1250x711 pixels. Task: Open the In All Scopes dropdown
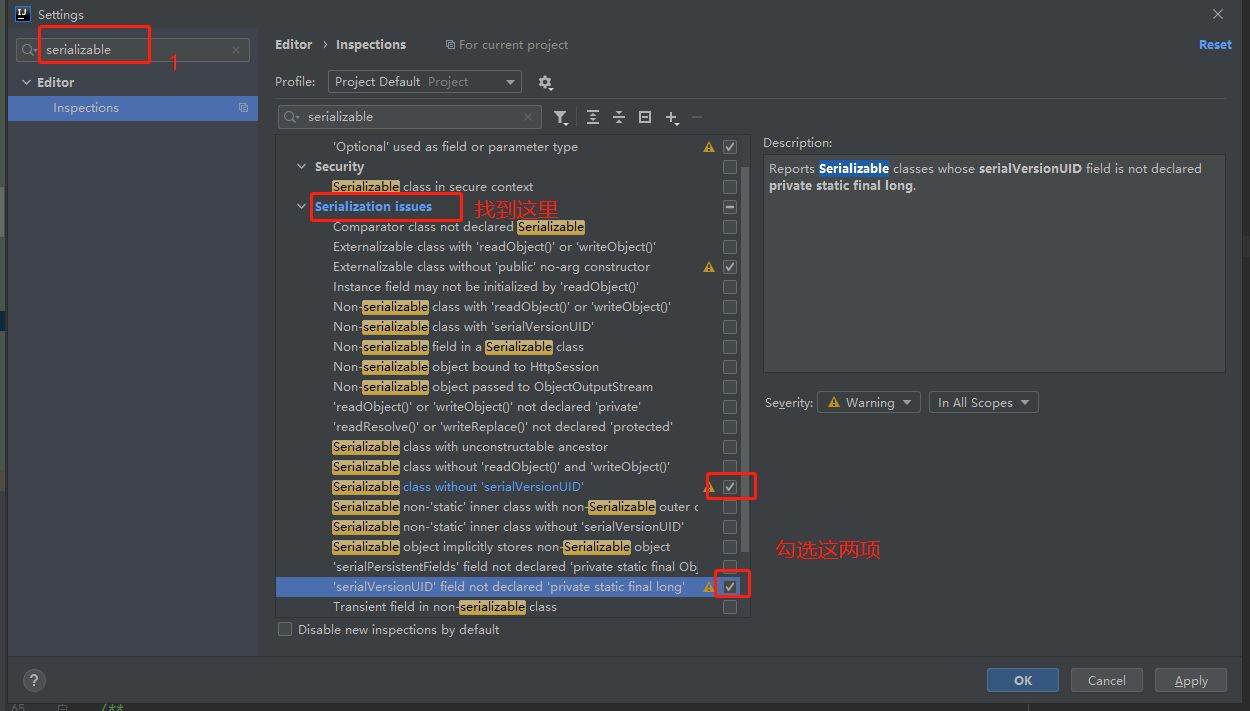coord(983,403)
